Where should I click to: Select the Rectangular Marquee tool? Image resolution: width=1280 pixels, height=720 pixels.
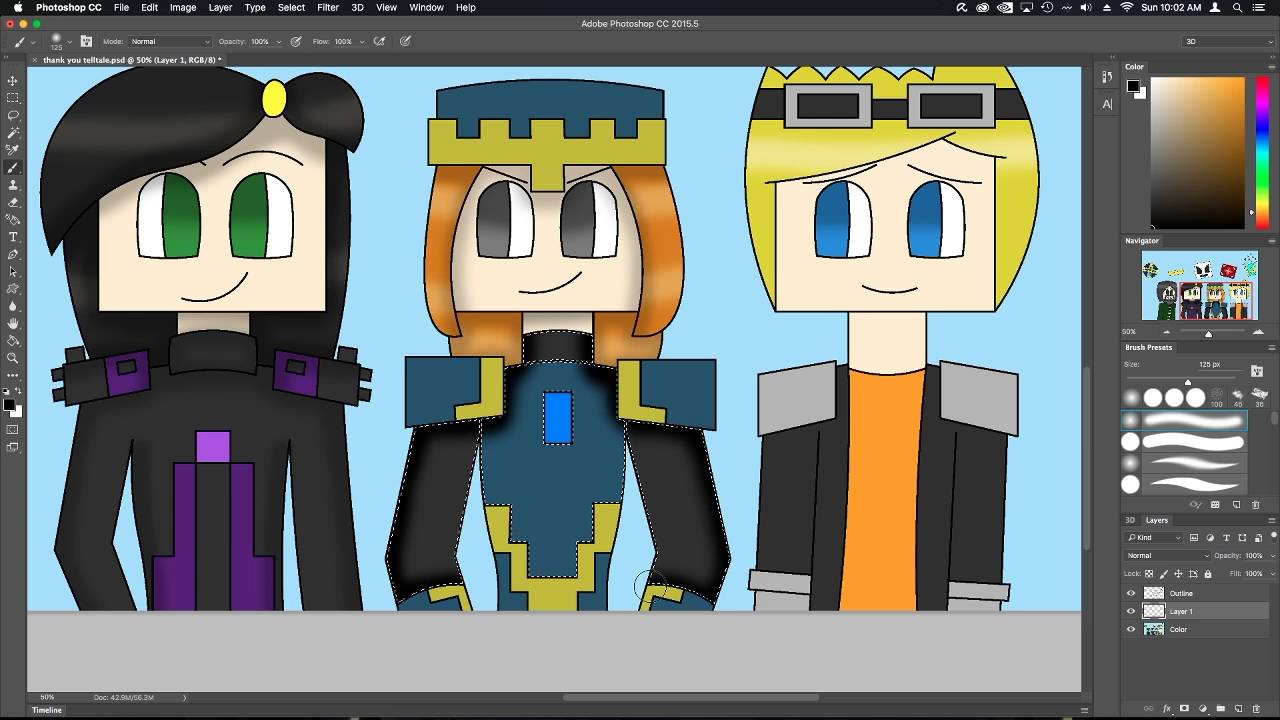13,98
